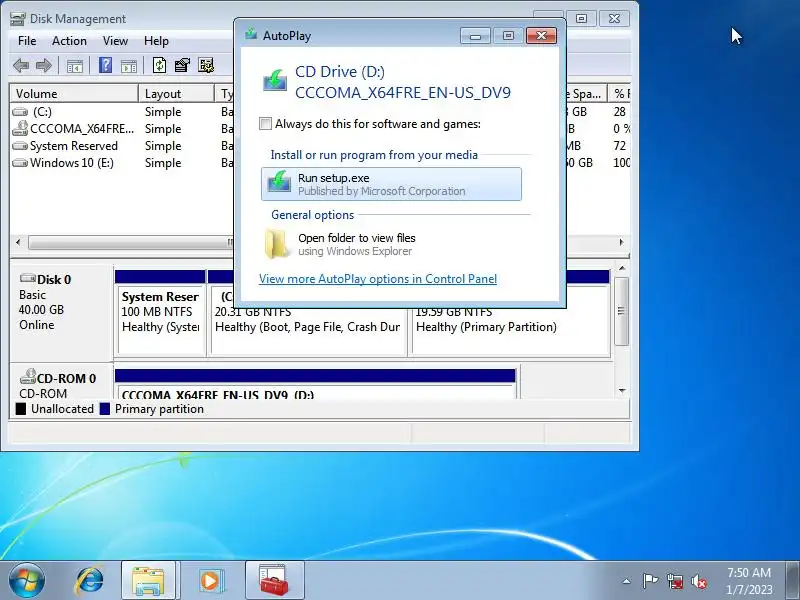Click the Properties toolbar icon in Disk Management
Screen dimensions: 800x600
pos(182,65)
